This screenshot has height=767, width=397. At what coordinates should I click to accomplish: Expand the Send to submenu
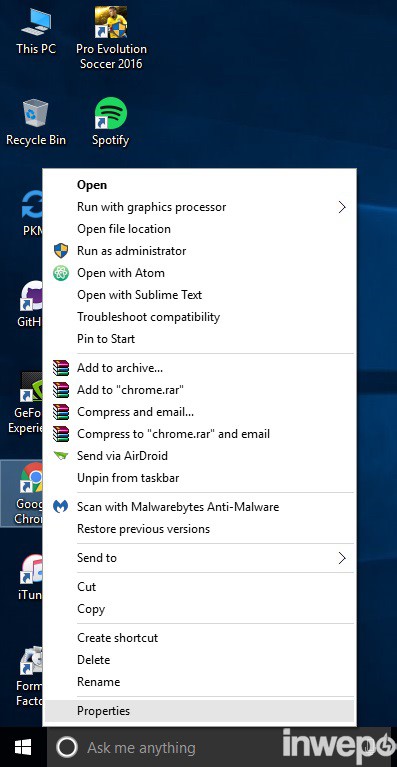tap(199, 558)
